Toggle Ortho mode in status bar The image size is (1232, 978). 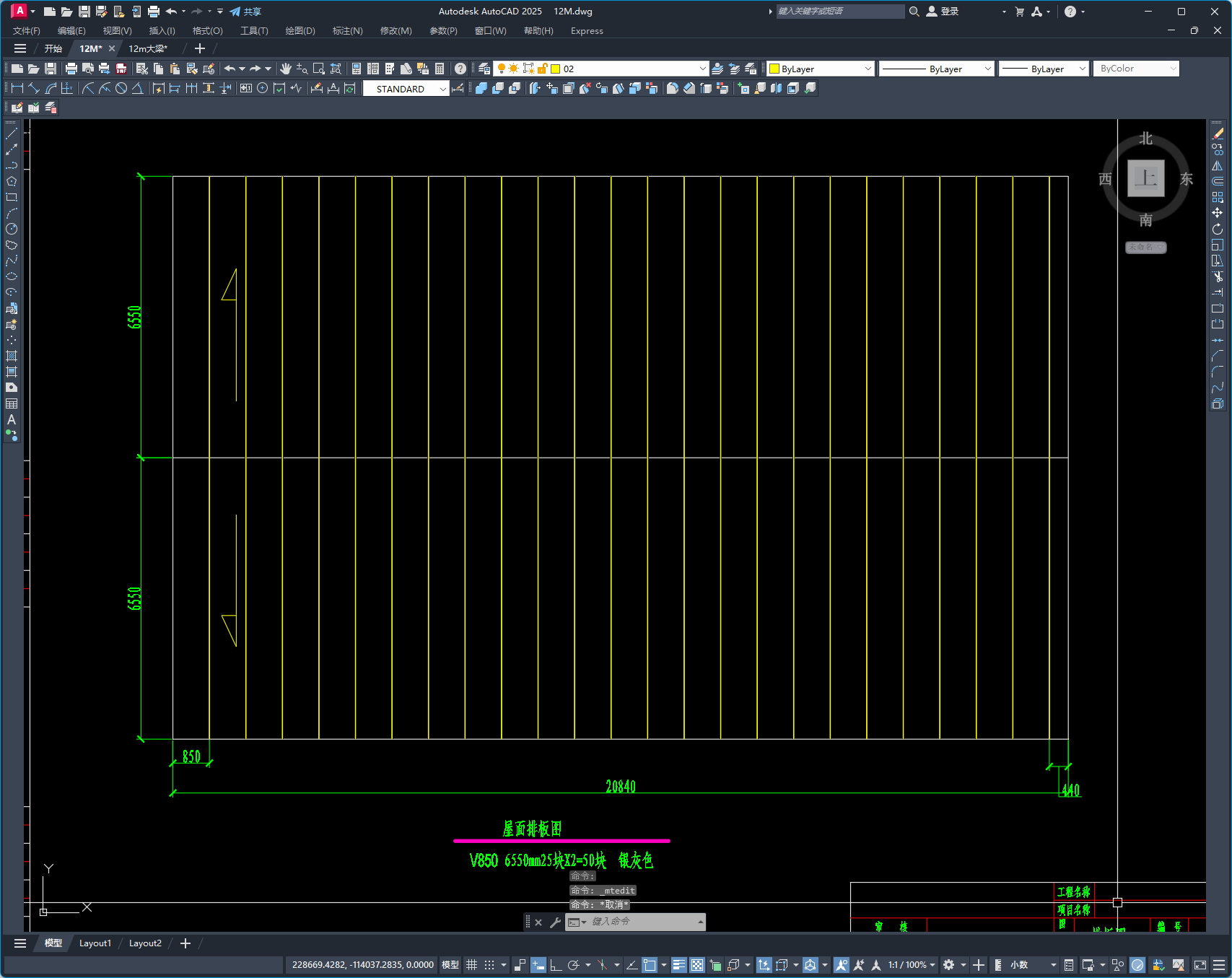(x=556, y=965)
